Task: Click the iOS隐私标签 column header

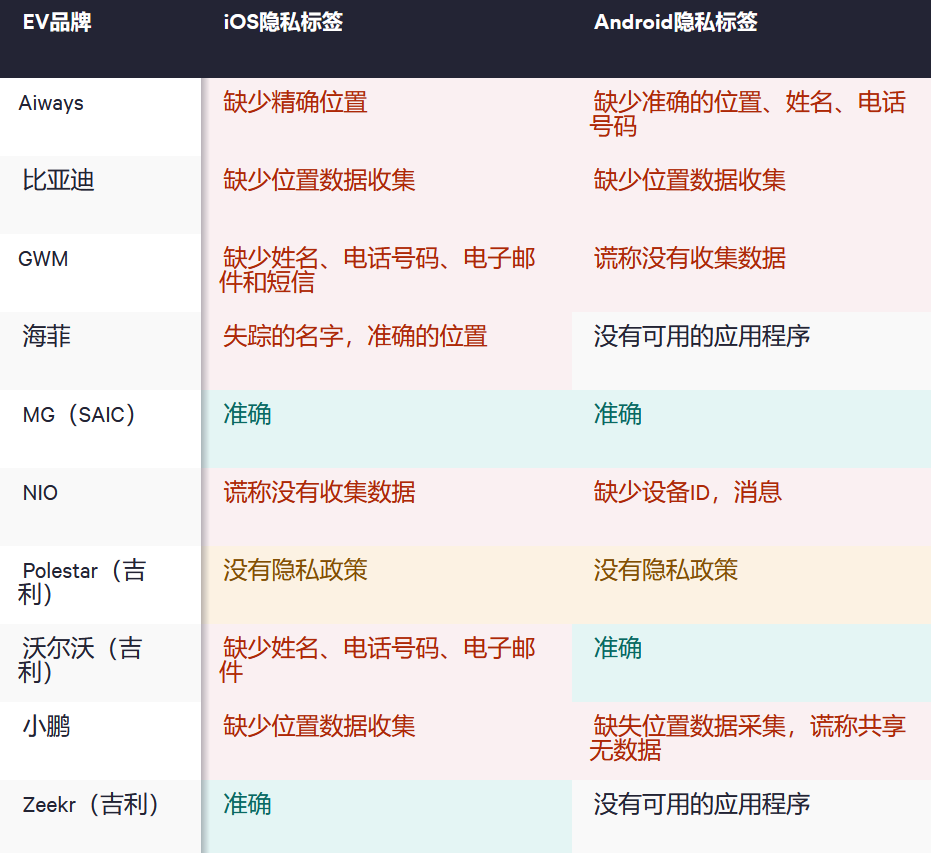Action: [283, 23]
